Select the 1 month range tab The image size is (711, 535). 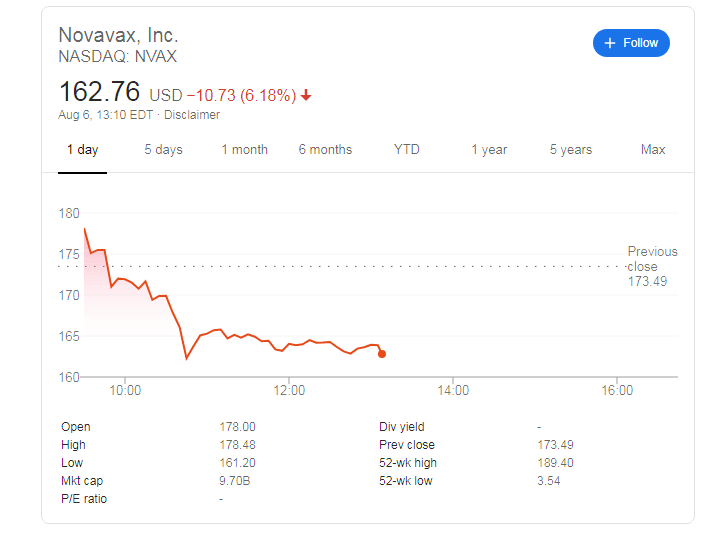(x=244, y=150)
